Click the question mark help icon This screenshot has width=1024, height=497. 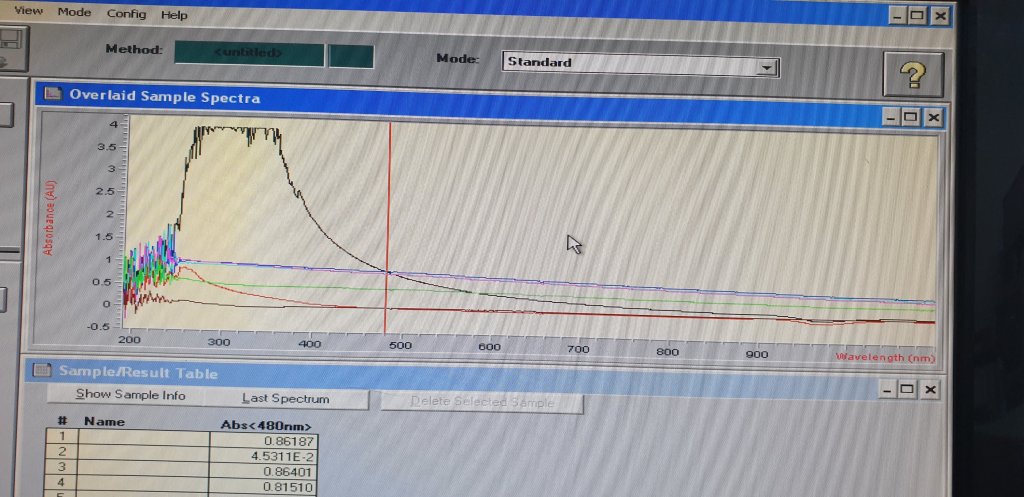(912, 75)
